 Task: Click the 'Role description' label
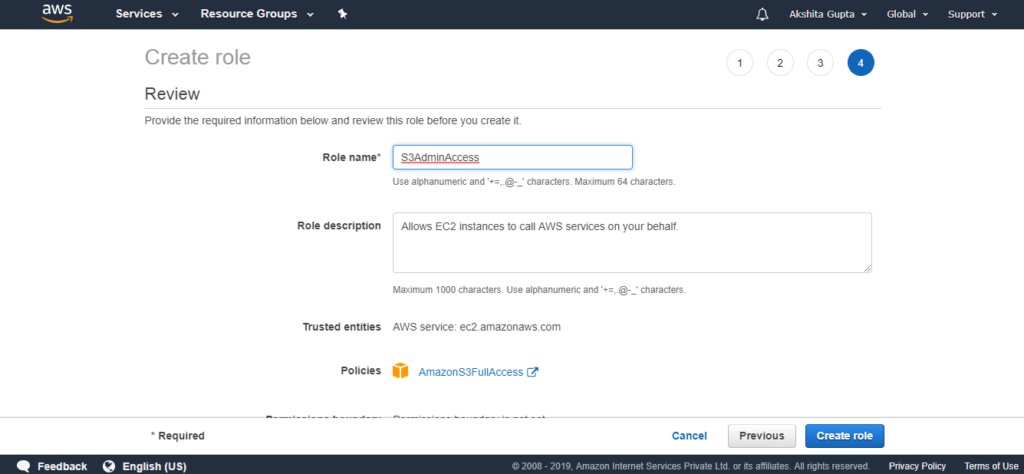coord(339,225)
